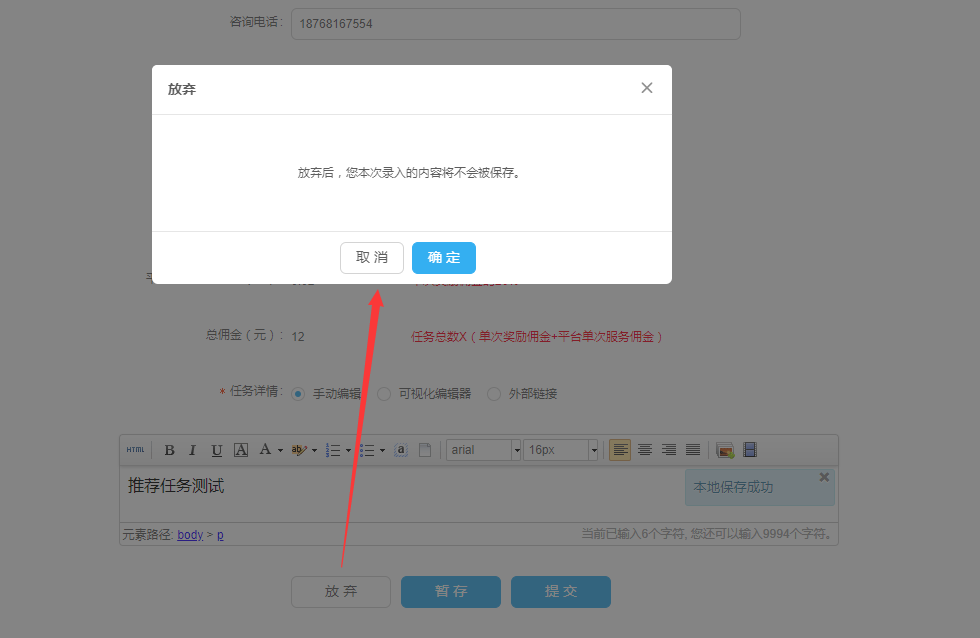980x638 pixels.
Task: Select the 外部链接 radio option
Action: (x=494, y=394)
